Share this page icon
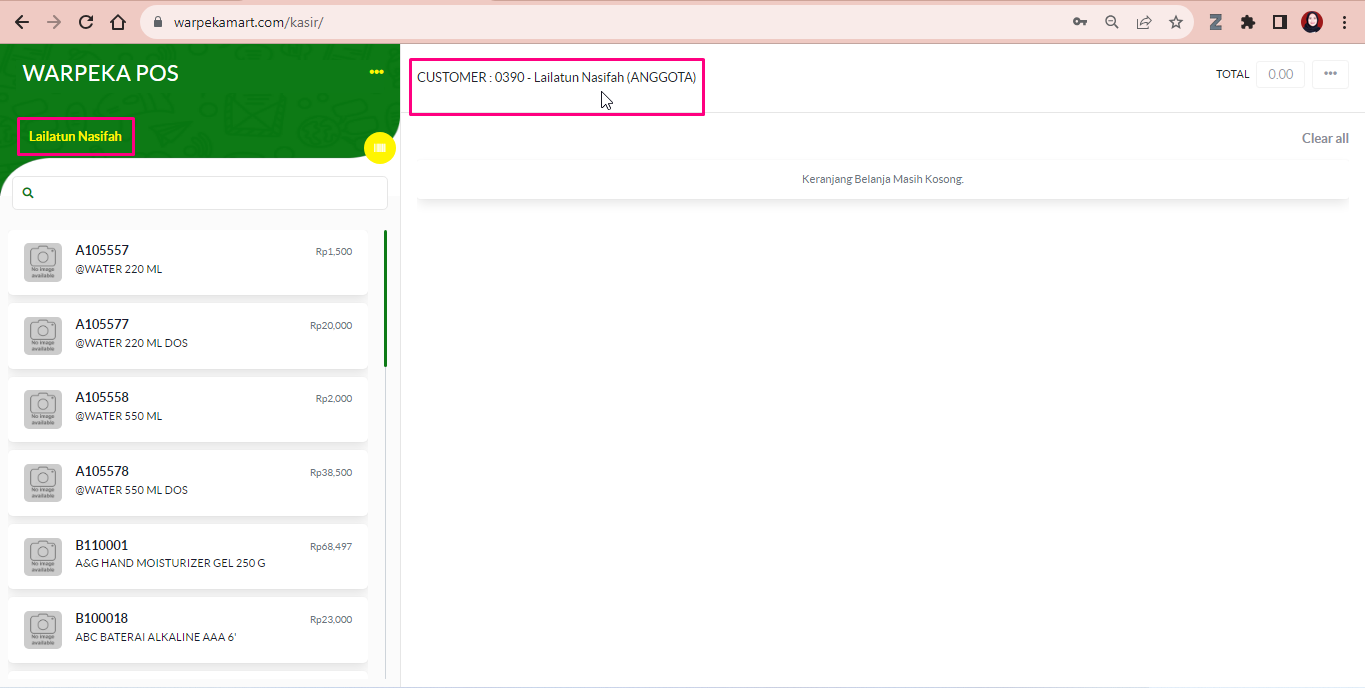 click(x=1144, y=22)
